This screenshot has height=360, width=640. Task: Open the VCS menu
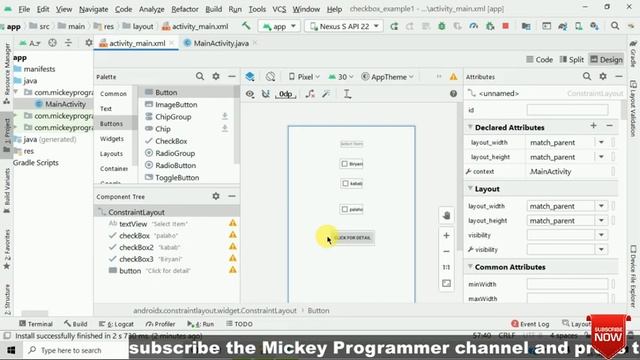click(x=279, y=9)
